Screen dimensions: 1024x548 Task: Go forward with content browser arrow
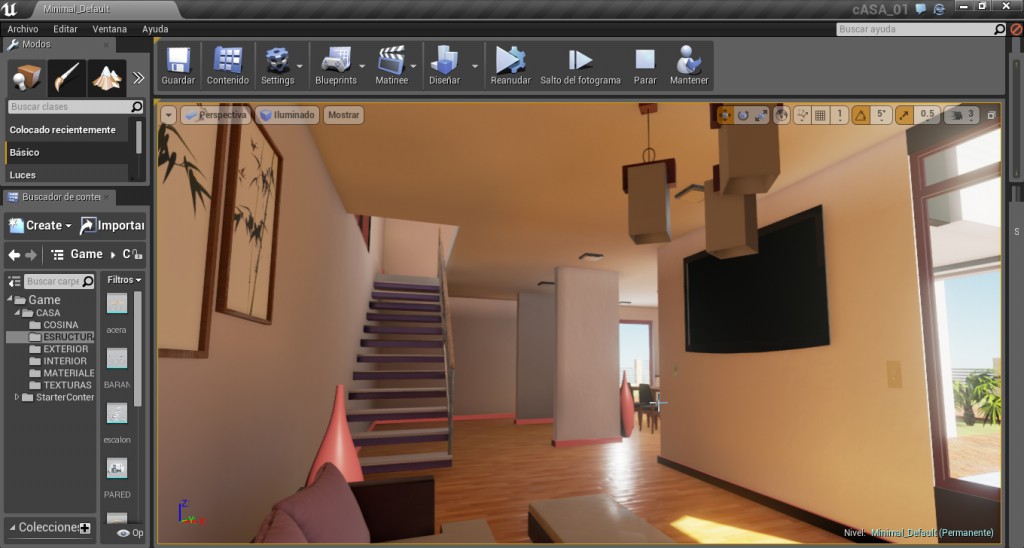pyautogui.click(x=31, y=255)
